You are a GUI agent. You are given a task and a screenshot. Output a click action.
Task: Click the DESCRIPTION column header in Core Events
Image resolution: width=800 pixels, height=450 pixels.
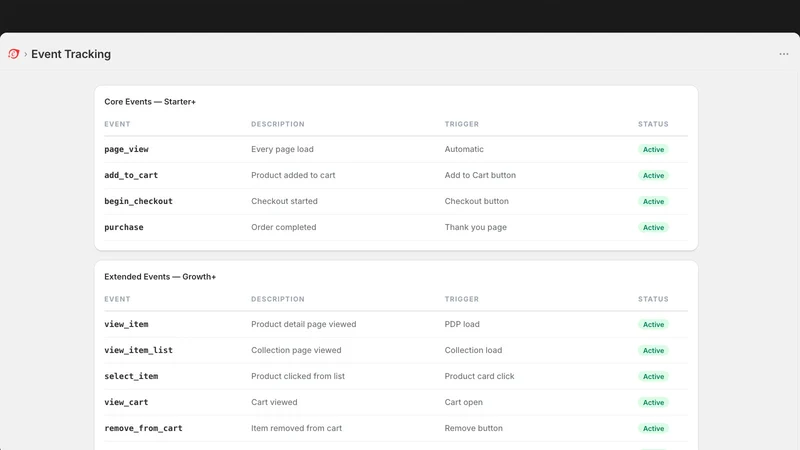[x=278, y=124]
